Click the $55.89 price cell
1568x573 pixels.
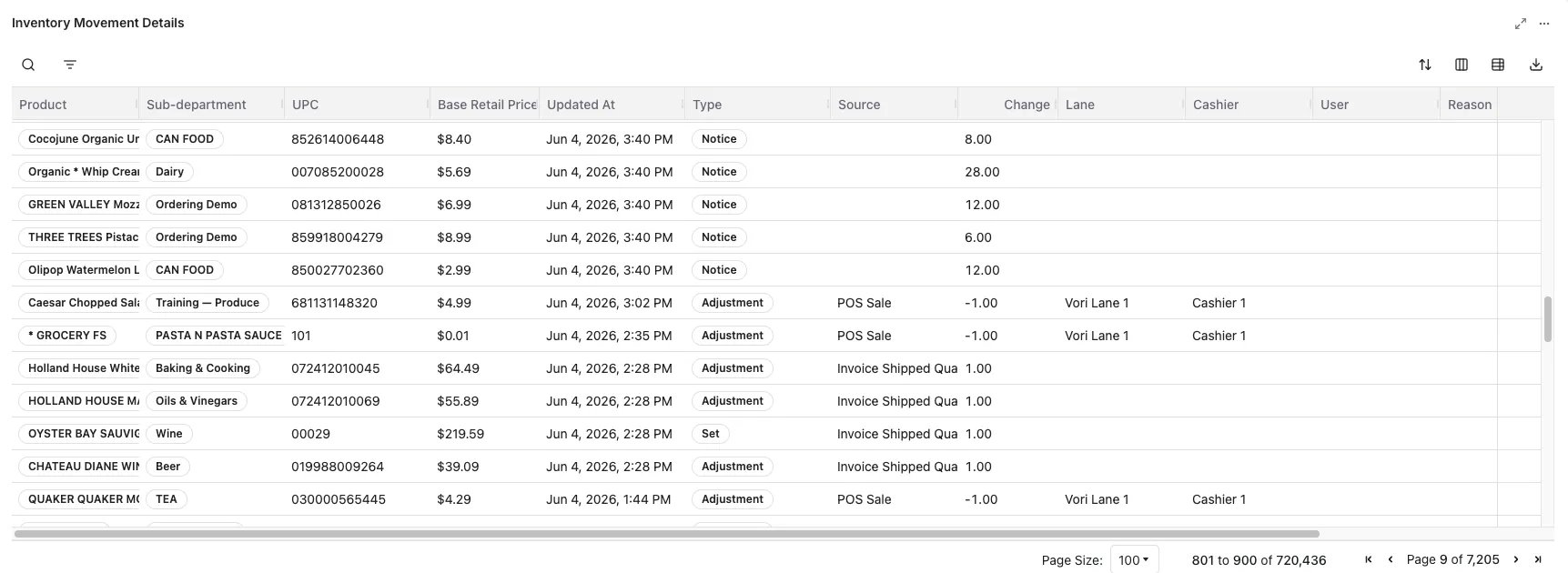click(x=458, y=401)
